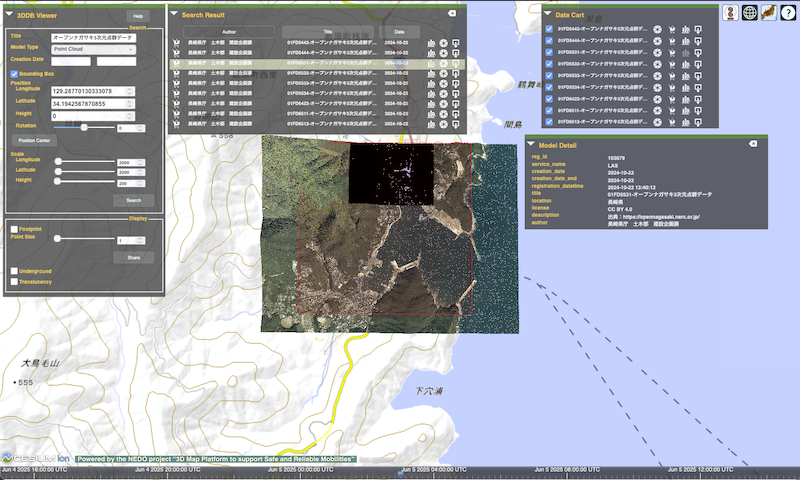The height and width of the screenshot is (480, 800).
Task: Click the Title search input field
Action: (93, 38)
